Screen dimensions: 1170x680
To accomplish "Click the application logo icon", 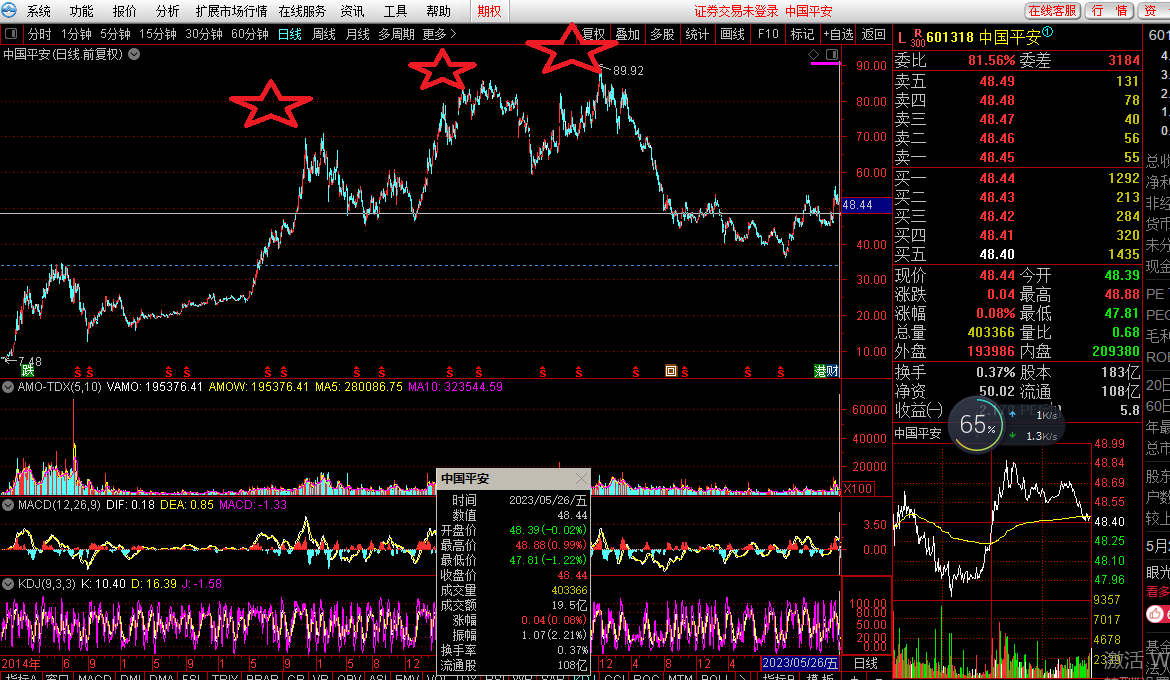I will [x=10, y=10].
